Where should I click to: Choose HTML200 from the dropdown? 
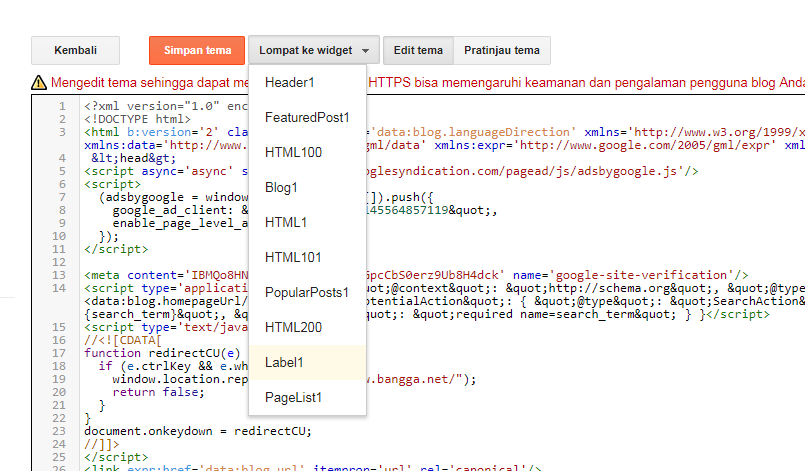point(308,327)
